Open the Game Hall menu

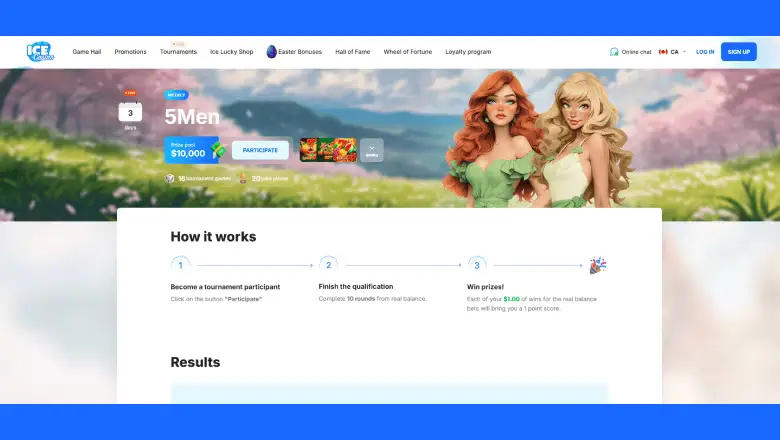pos(87,51)
